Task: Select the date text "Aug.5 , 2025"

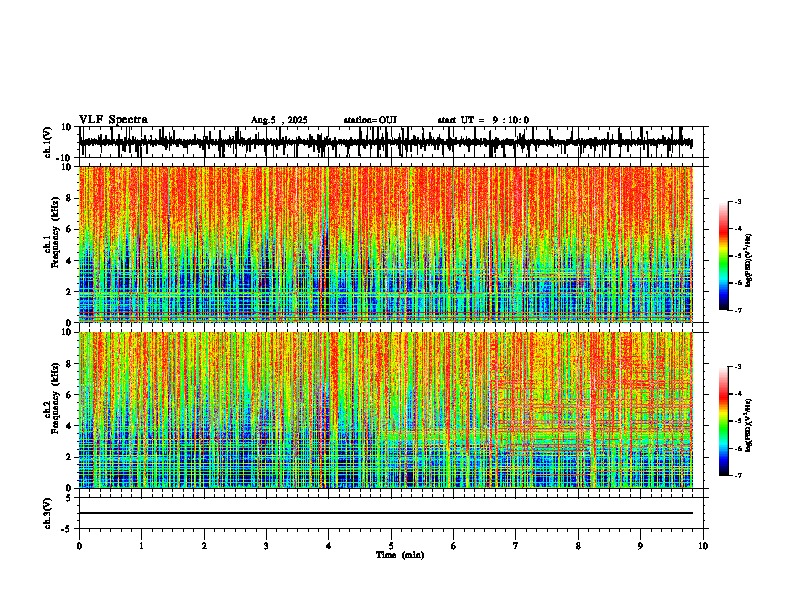Action: click(x=279, y=120)
